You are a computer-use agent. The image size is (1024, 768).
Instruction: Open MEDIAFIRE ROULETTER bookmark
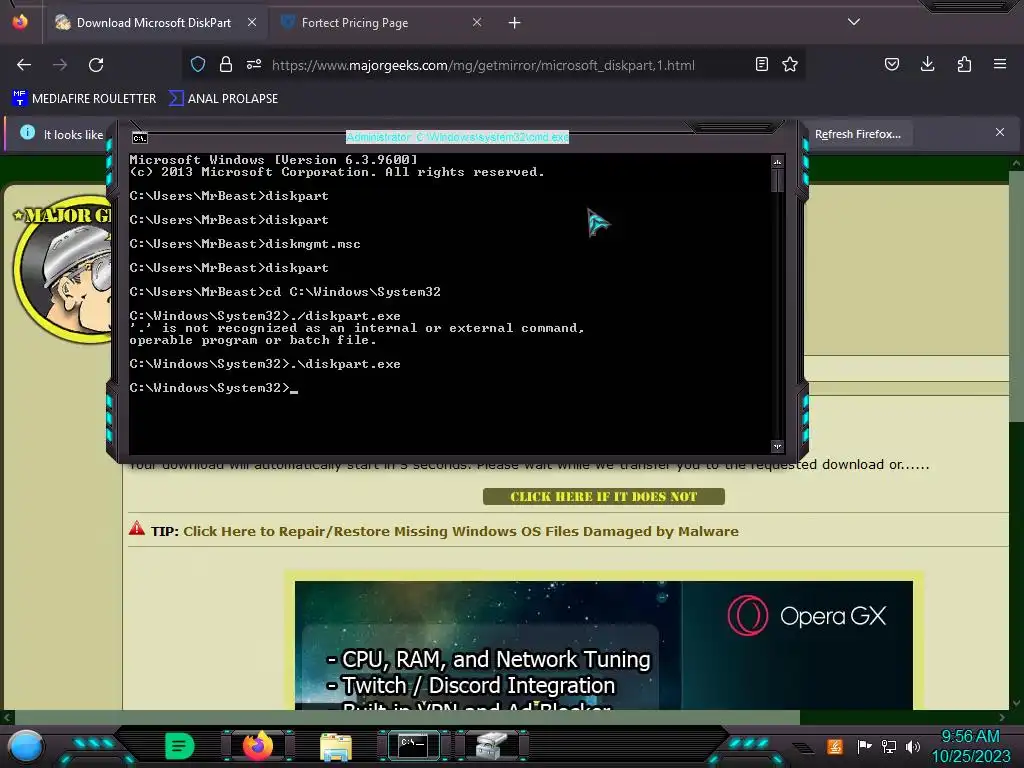(x=84, y=99)
